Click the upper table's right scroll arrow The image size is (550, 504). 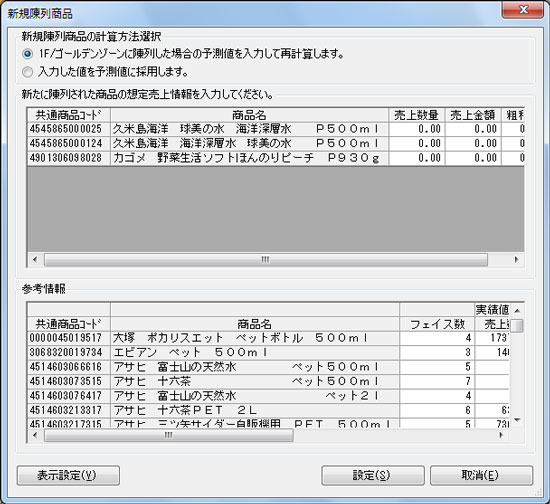click(x=516, y=260)
